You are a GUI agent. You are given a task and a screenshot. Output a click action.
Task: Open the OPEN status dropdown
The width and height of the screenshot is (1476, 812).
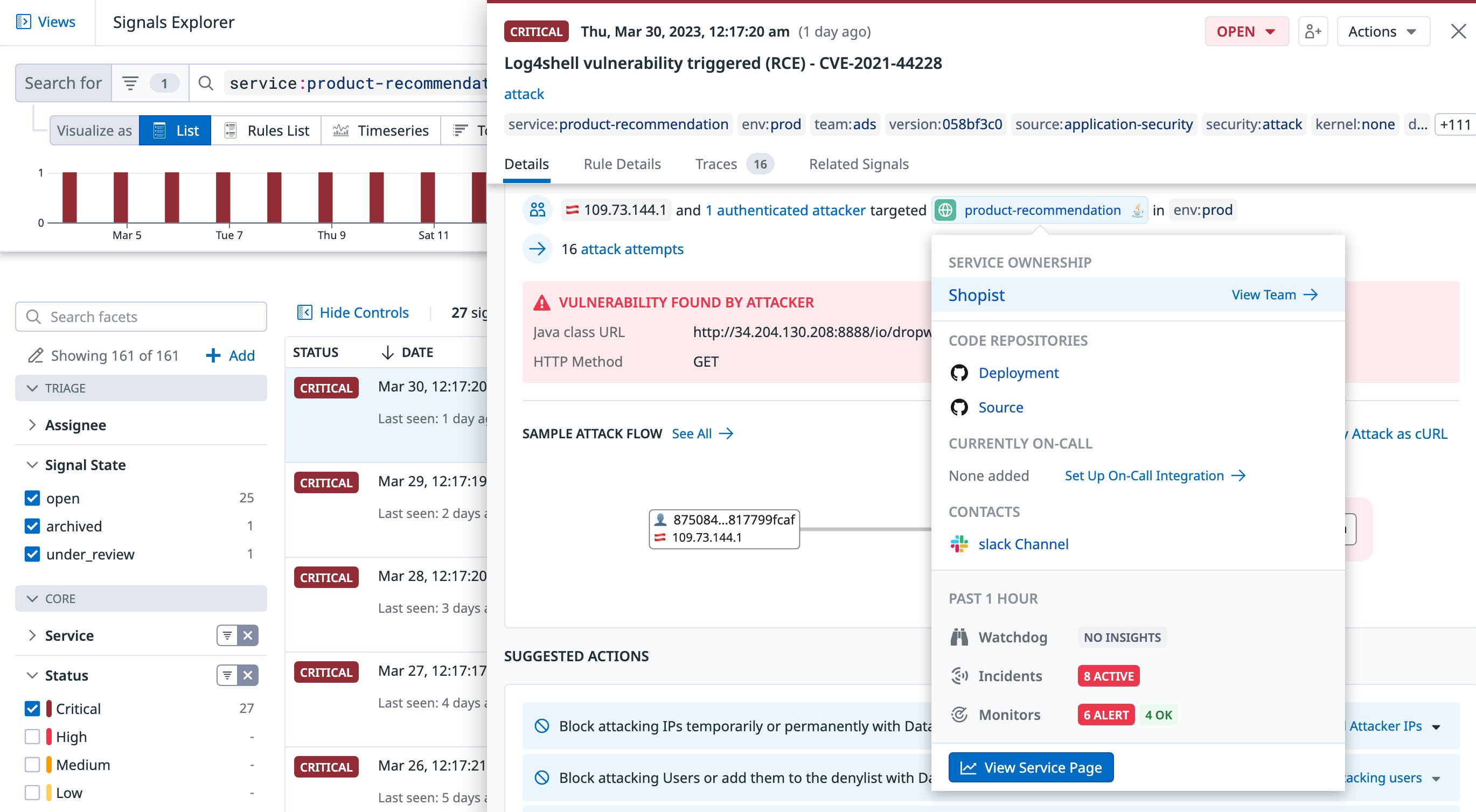pos(1246,31)
